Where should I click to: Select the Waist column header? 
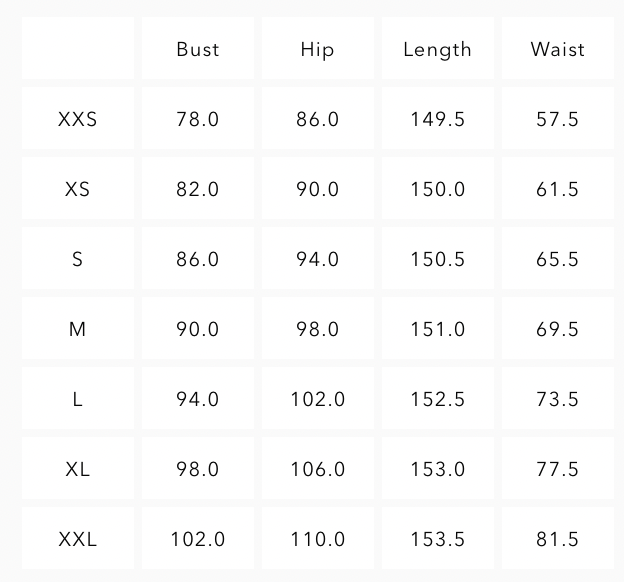point(557,49)
